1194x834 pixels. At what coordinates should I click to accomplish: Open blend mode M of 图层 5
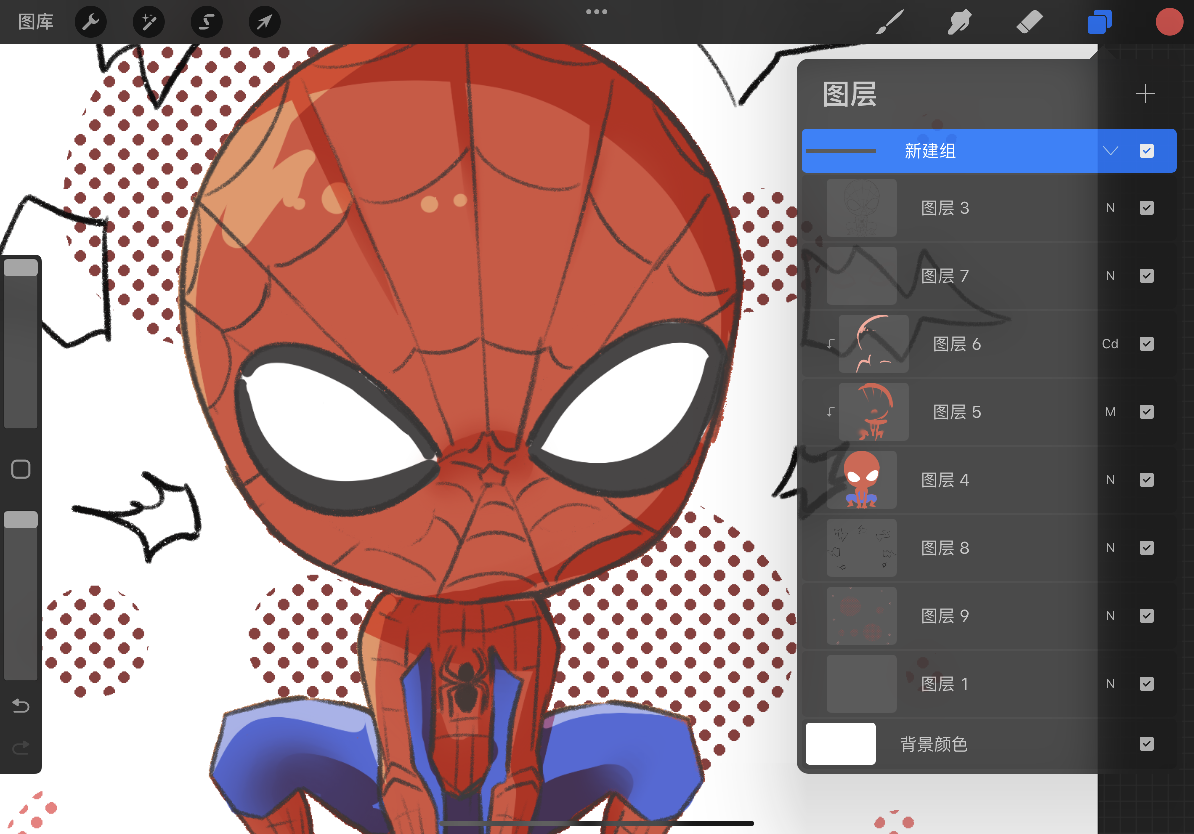tap(1110, 412)
